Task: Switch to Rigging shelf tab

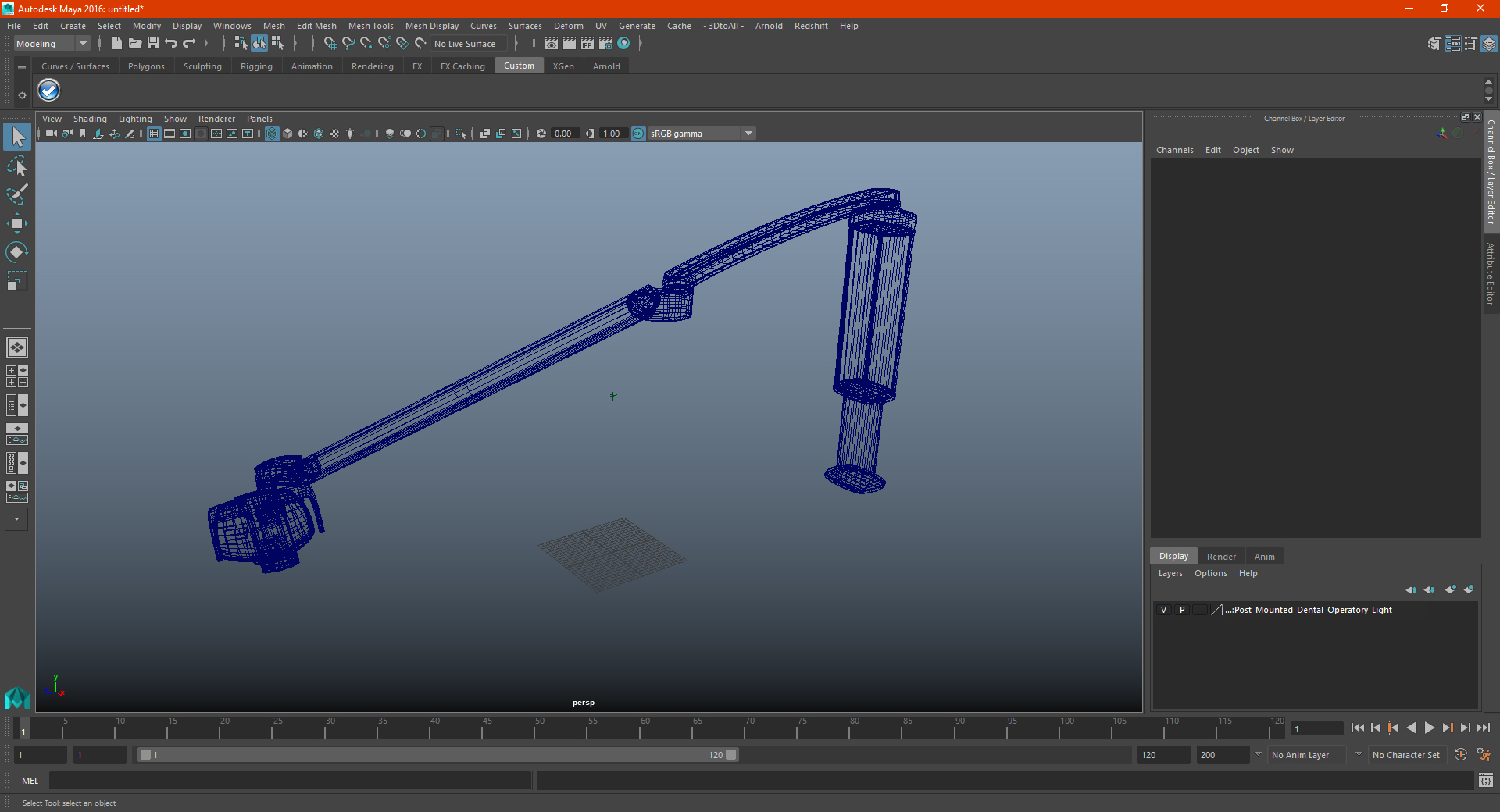Action: [x=256, y=66]
